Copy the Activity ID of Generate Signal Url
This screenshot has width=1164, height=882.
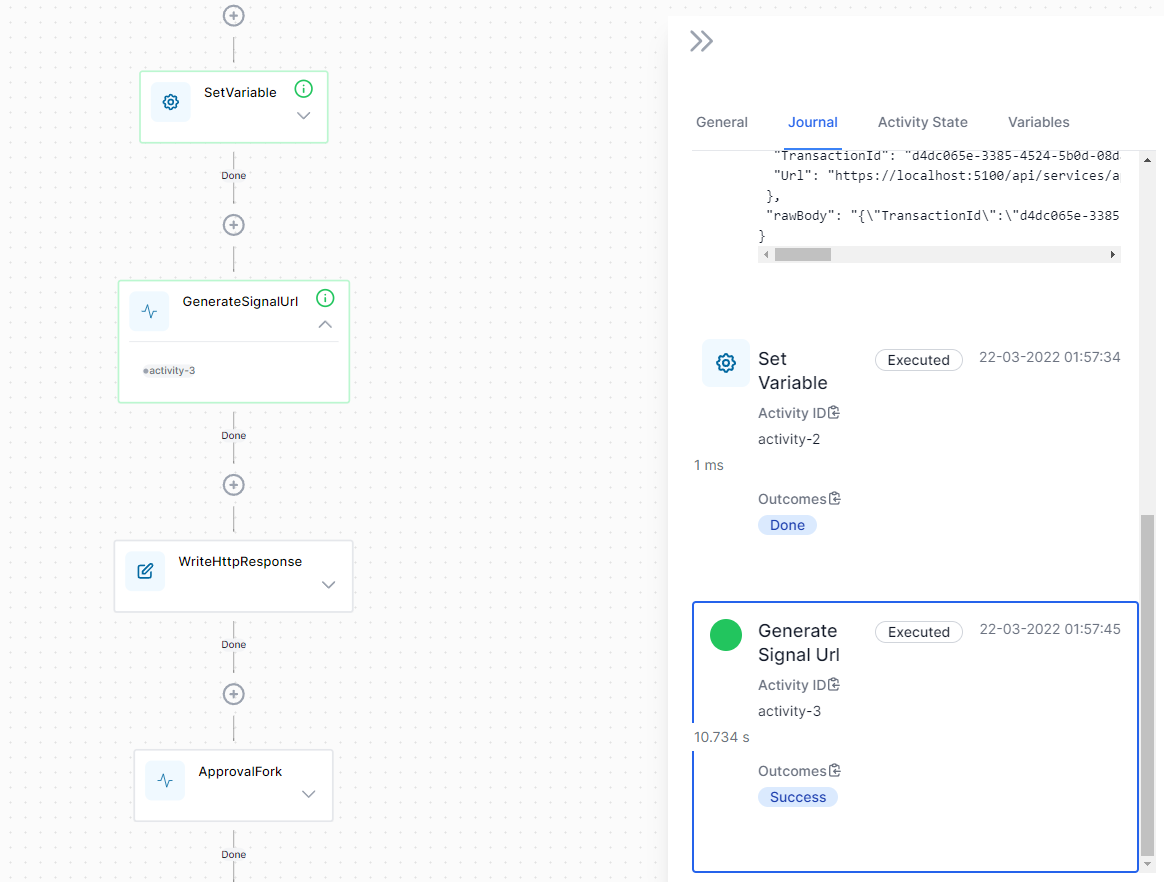tap(834, 684)
